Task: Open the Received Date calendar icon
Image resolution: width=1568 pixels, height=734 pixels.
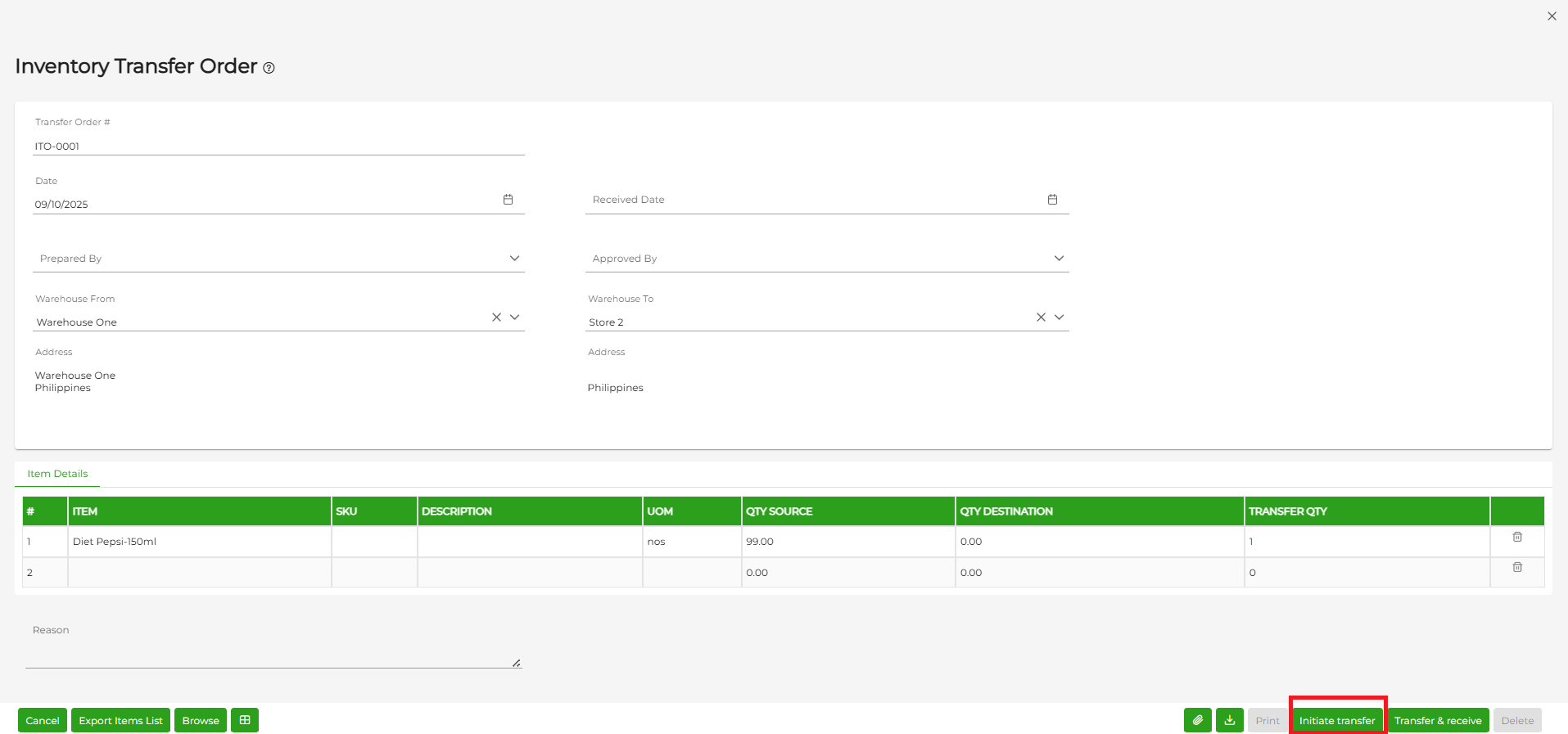Action: [x=1052, y=200]
